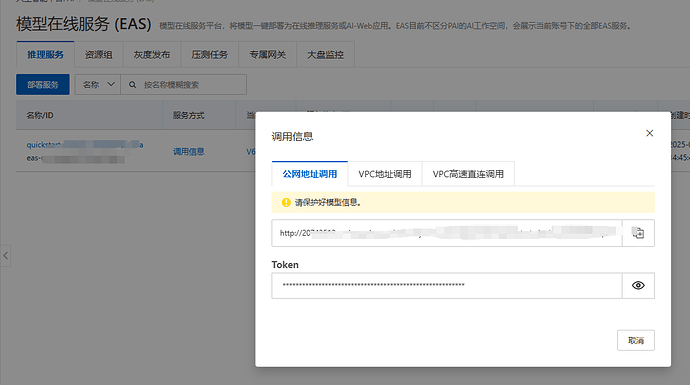
Task: Reveal the hidden Token value
Action: click(x=638, y=286)
